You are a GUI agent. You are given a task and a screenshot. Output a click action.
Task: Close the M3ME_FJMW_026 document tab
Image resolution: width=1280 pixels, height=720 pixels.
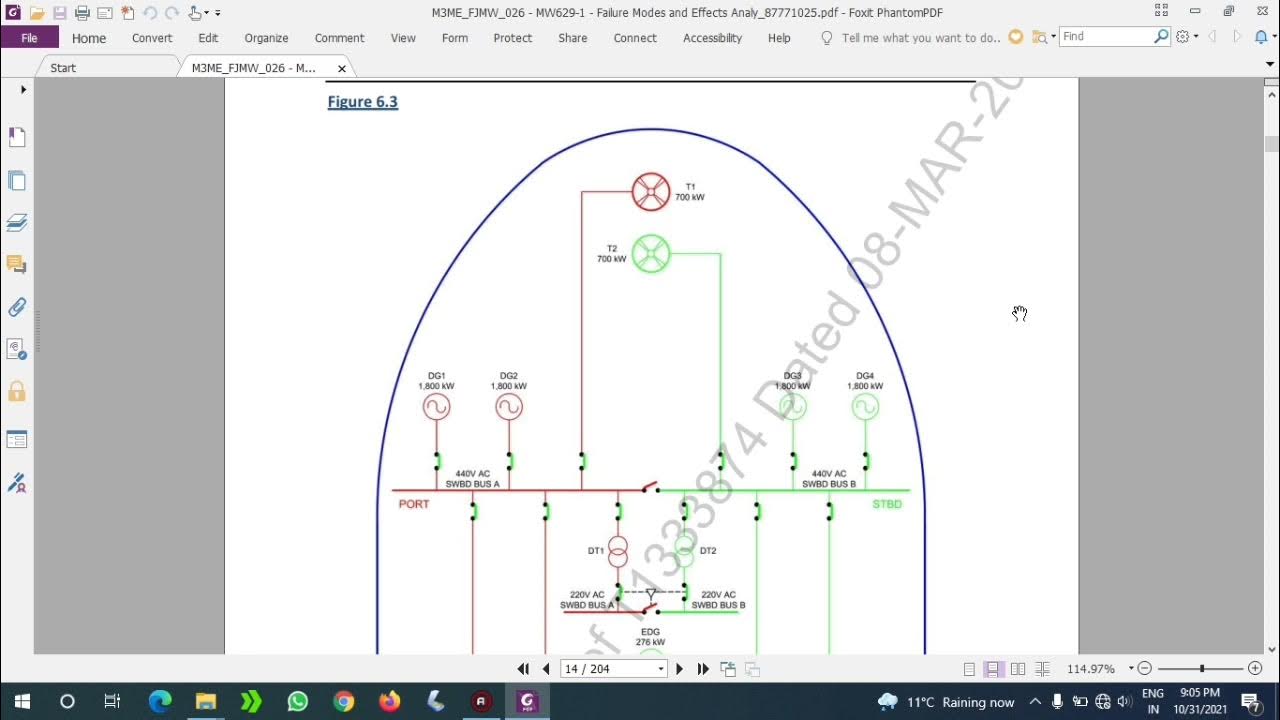click(342, 69)
